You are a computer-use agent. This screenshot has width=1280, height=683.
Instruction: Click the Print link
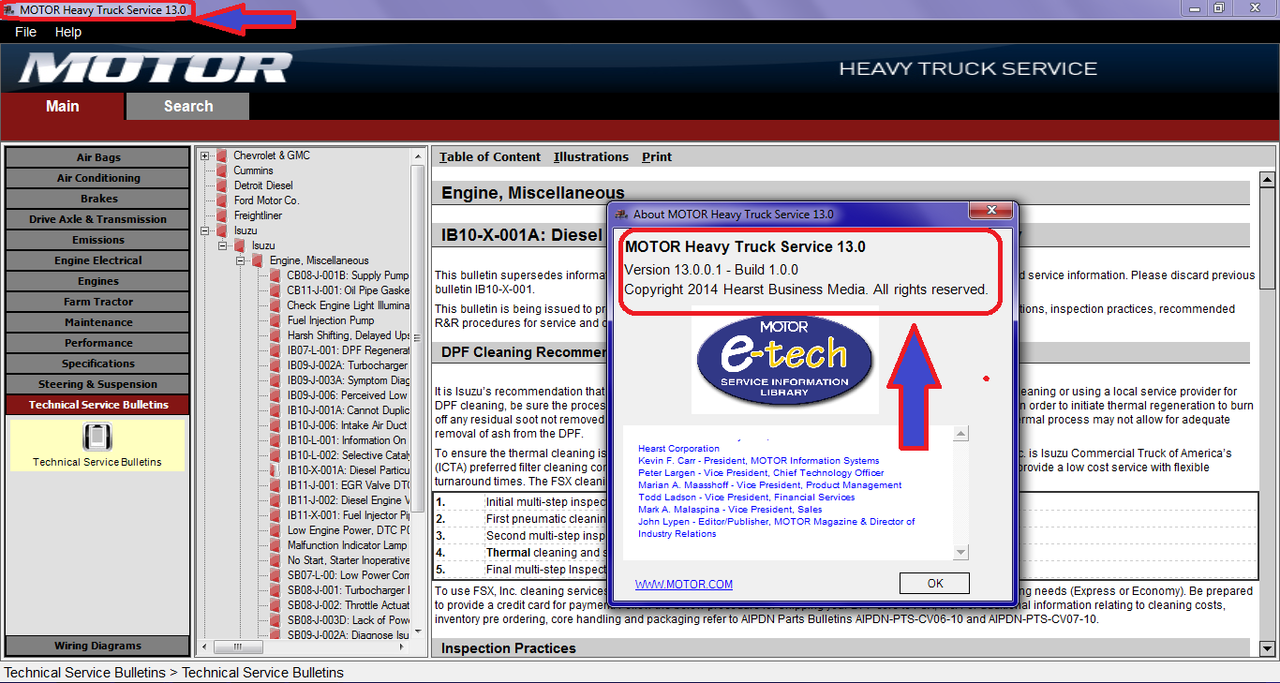point(657,157)
